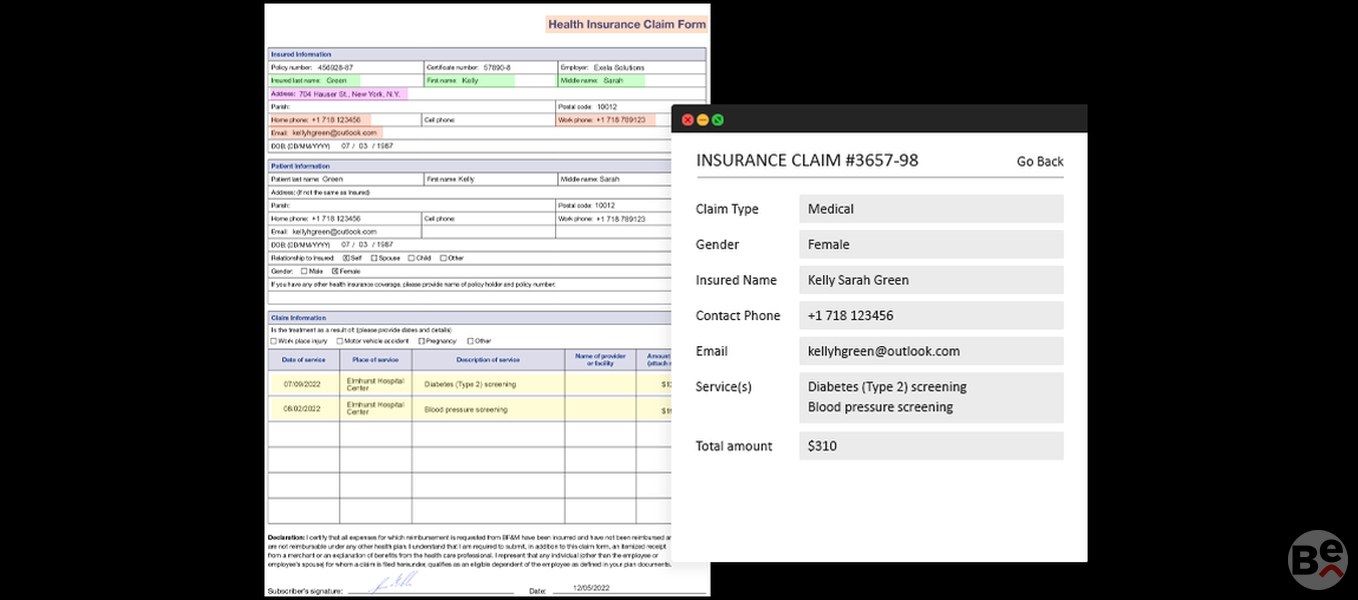1358x600 pixels.
Task: Focus the Insured Name field
Action: pyautogui.click(x=931, y=280)
